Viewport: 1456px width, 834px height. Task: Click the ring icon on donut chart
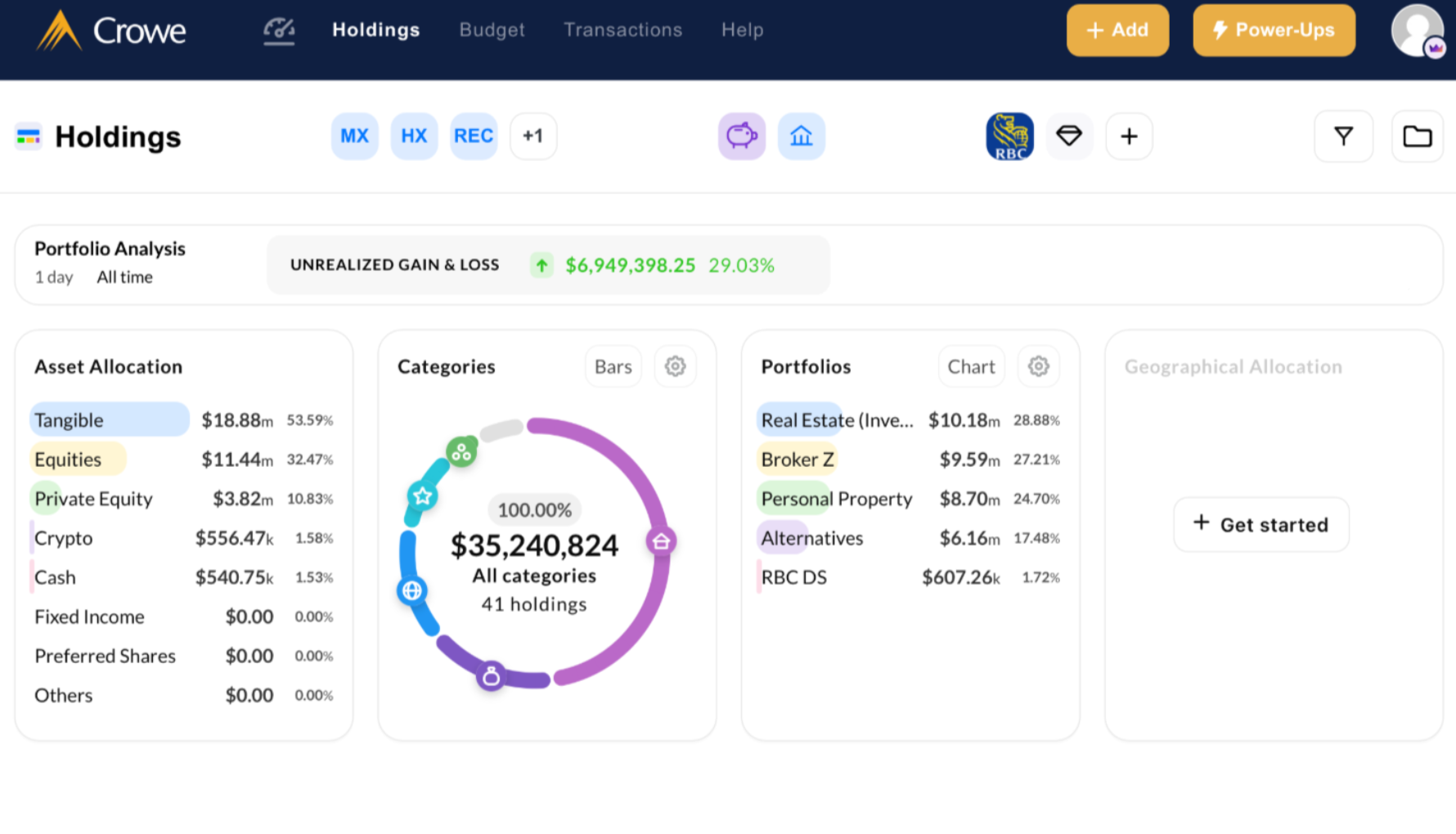pos(491,676)
